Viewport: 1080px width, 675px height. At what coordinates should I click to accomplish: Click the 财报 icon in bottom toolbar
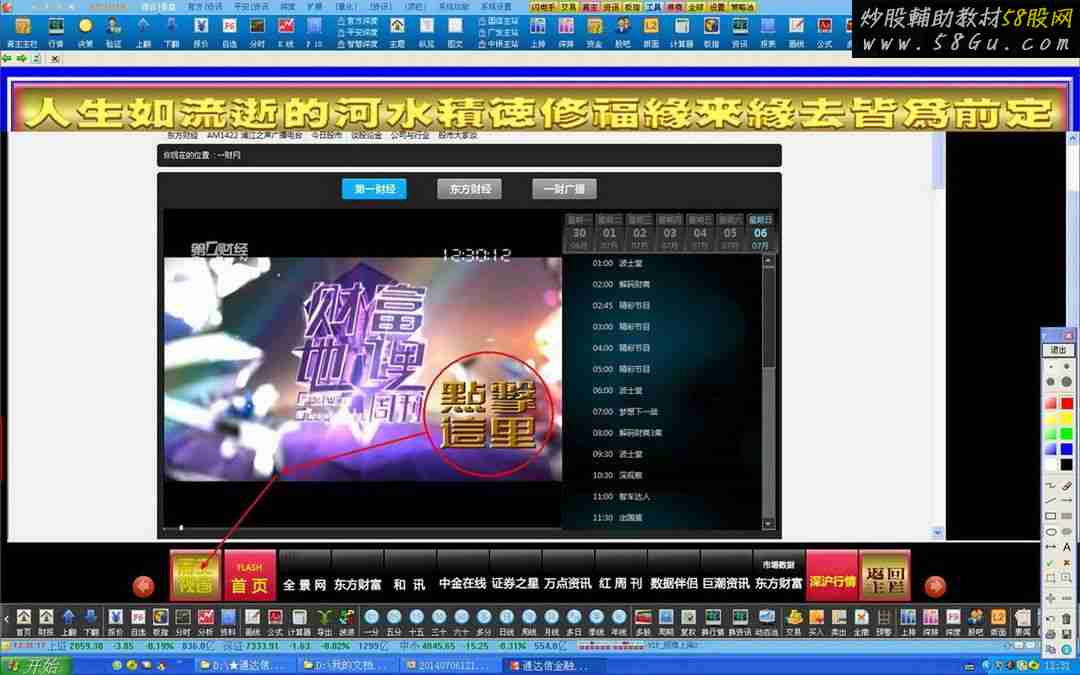click(46, 621)
